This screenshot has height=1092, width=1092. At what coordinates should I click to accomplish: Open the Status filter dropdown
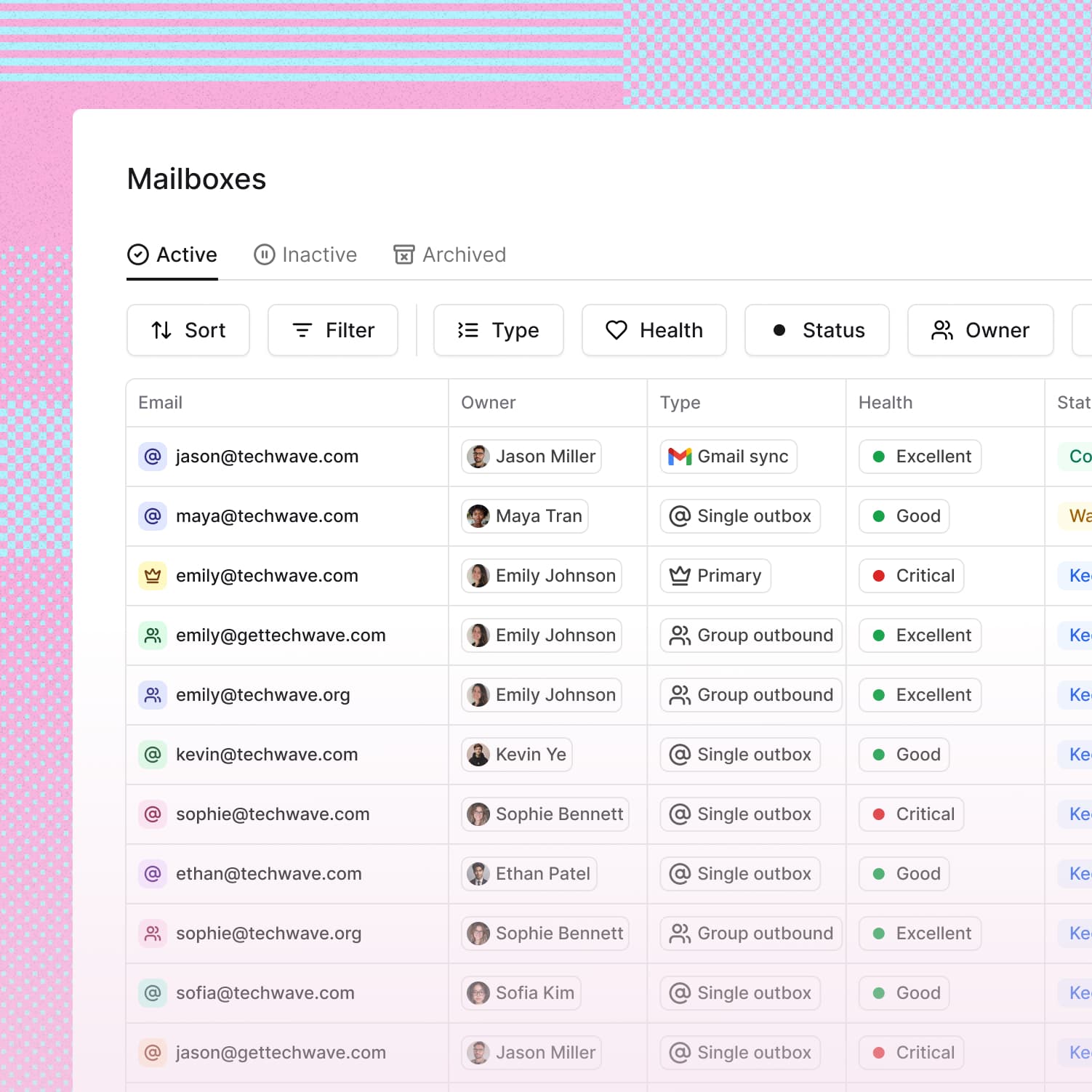816,330
